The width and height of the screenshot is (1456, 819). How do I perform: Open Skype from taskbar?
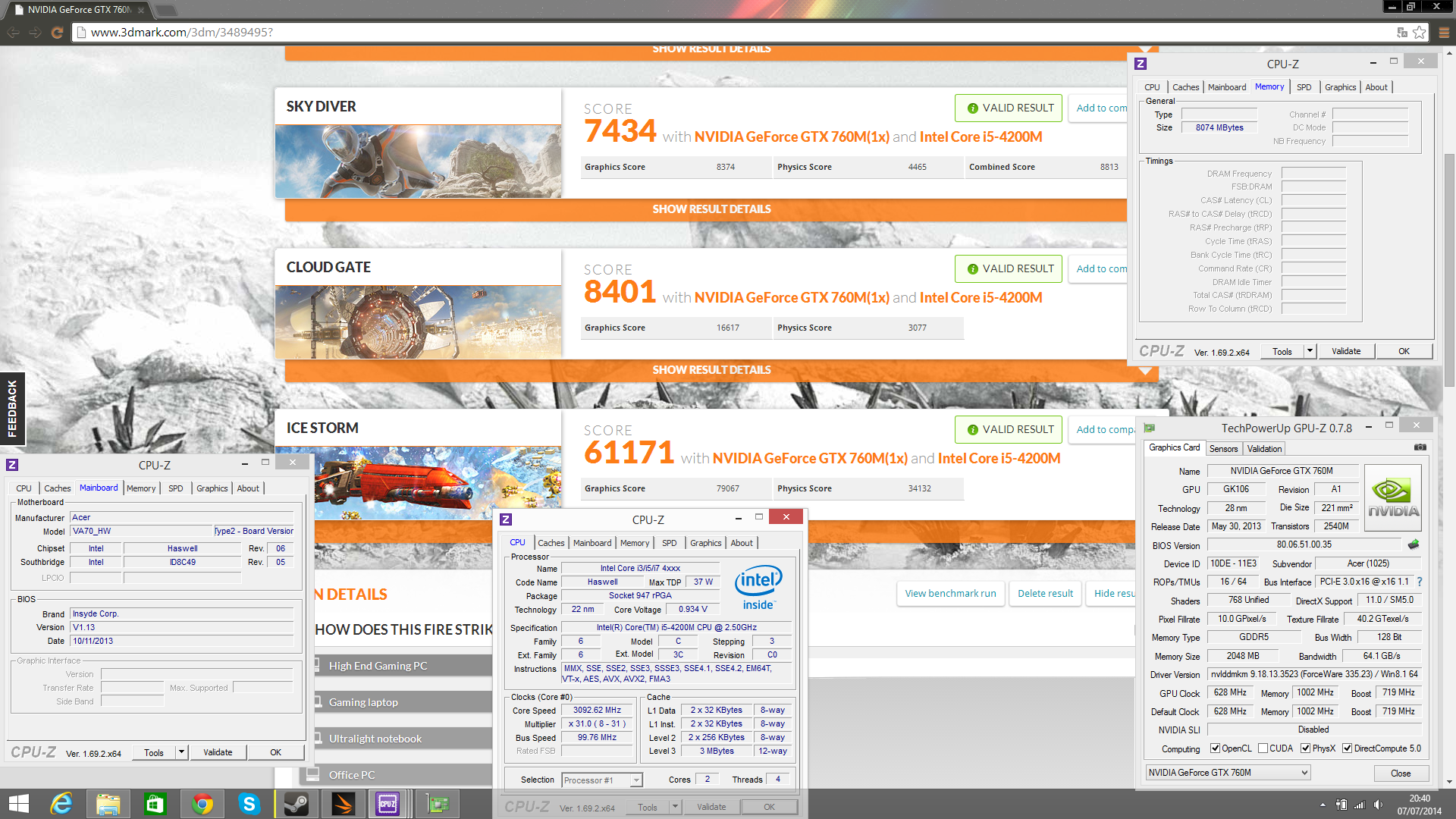click(x=249, y=804)
